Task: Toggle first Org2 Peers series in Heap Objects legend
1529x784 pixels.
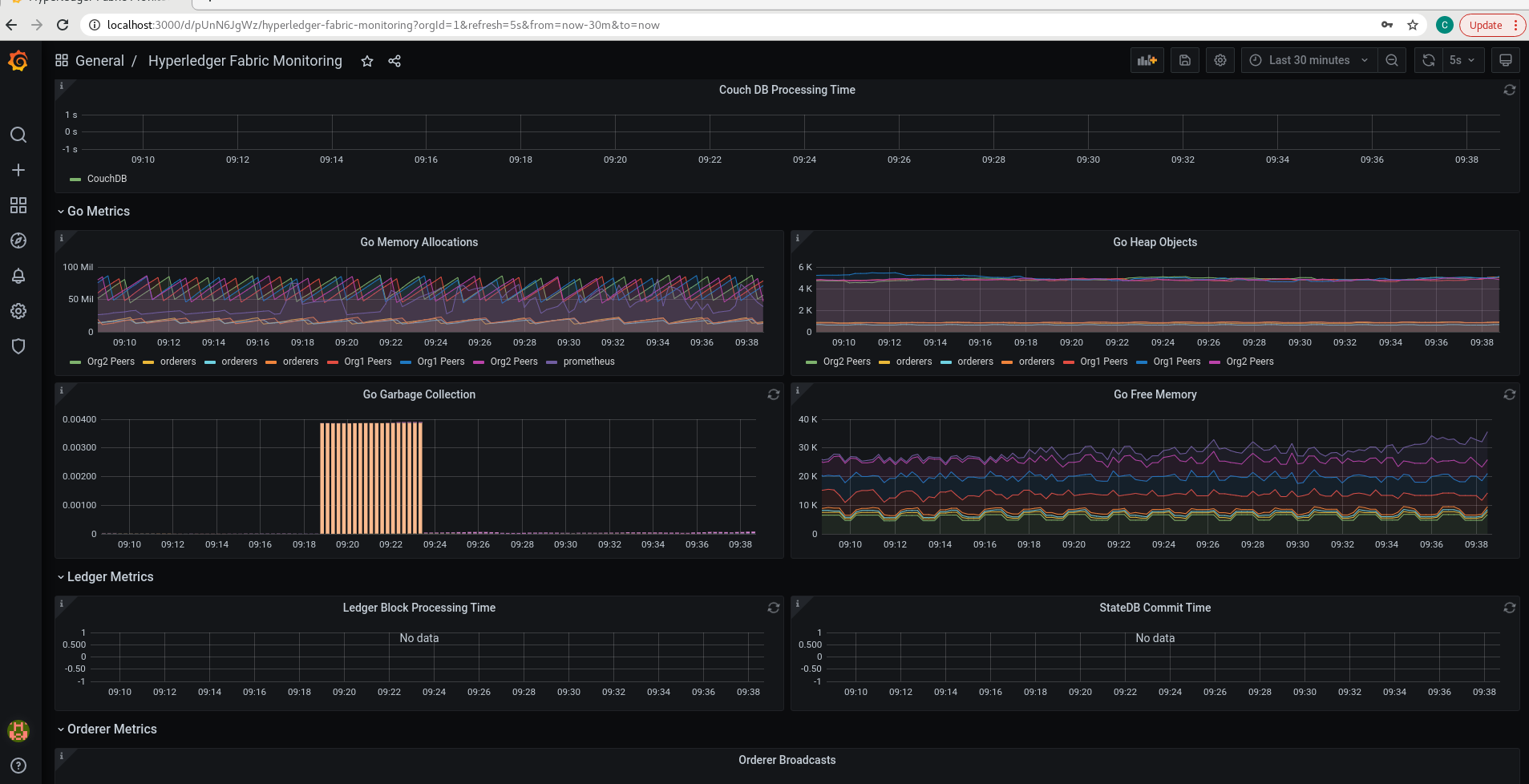Action: (x=847, y=362)
